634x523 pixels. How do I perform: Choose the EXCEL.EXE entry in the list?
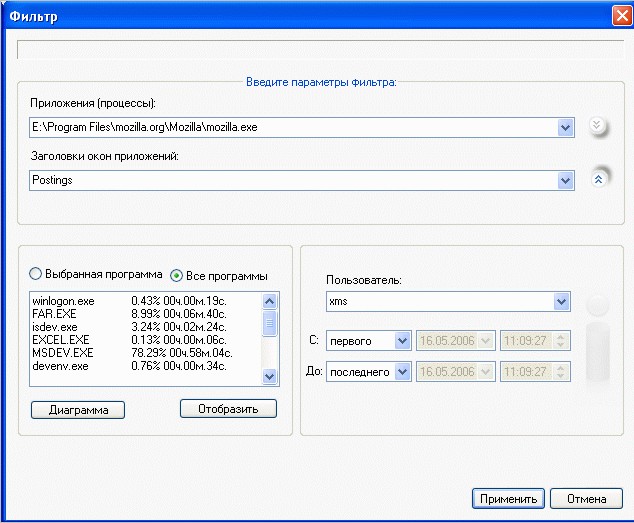(x=61, y=340)
